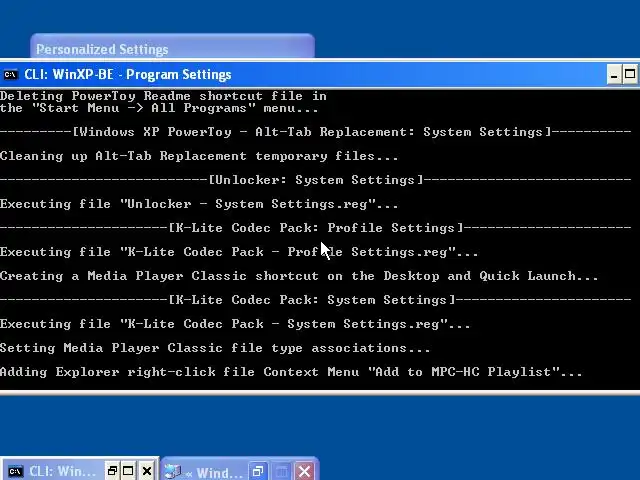Image resolution: width=640 pixels, height=480 pixels.
Task: Click the CLI: WinXP-BE - Program Settings title text
Action: [x=128, y=75]
